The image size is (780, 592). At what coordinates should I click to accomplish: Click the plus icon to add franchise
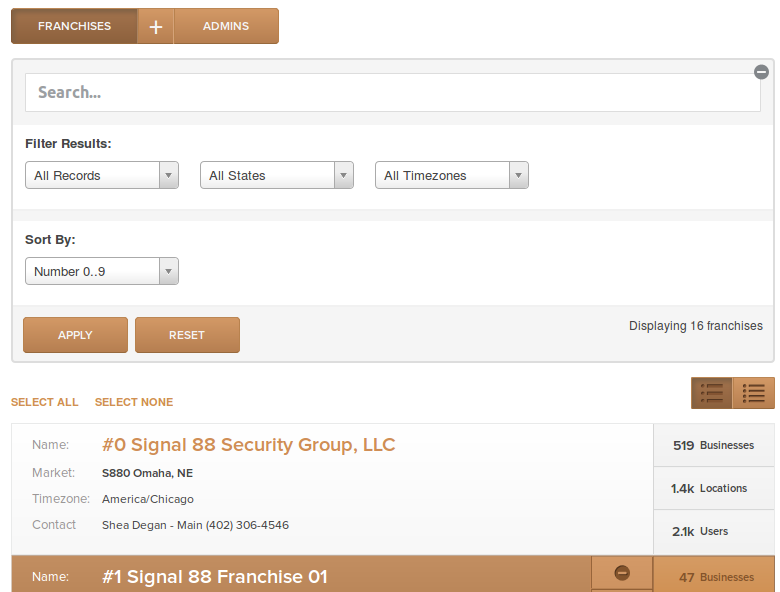tap(155, 26)
